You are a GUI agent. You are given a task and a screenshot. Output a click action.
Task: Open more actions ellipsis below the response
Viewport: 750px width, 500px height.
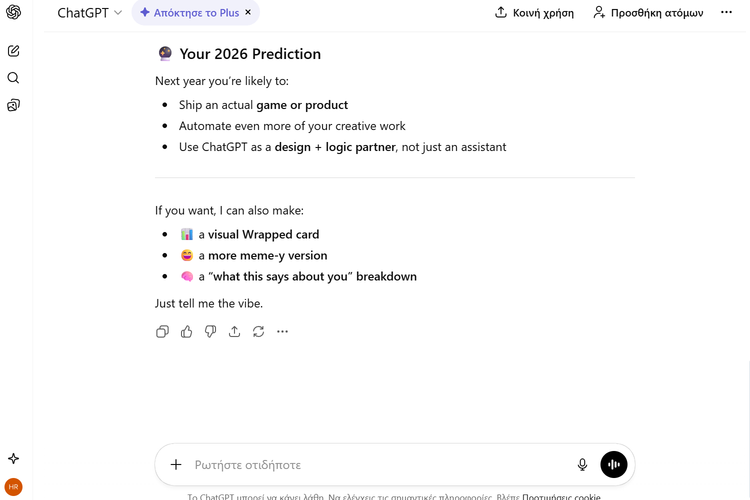[x=283, y=332]
